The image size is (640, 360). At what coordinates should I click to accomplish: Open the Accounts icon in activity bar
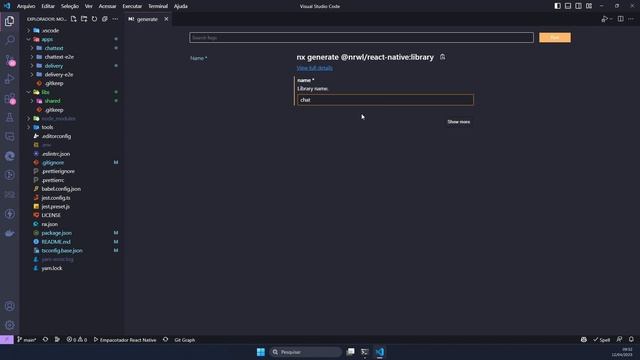[10, 306]
